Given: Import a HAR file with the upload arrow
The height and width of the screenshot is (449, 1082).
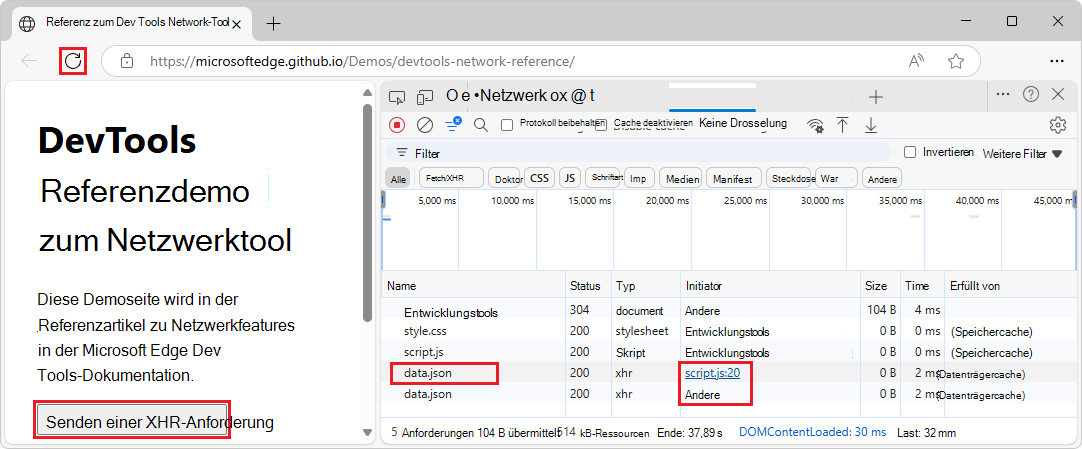Looking at the screenshot, I should (842, 125).
